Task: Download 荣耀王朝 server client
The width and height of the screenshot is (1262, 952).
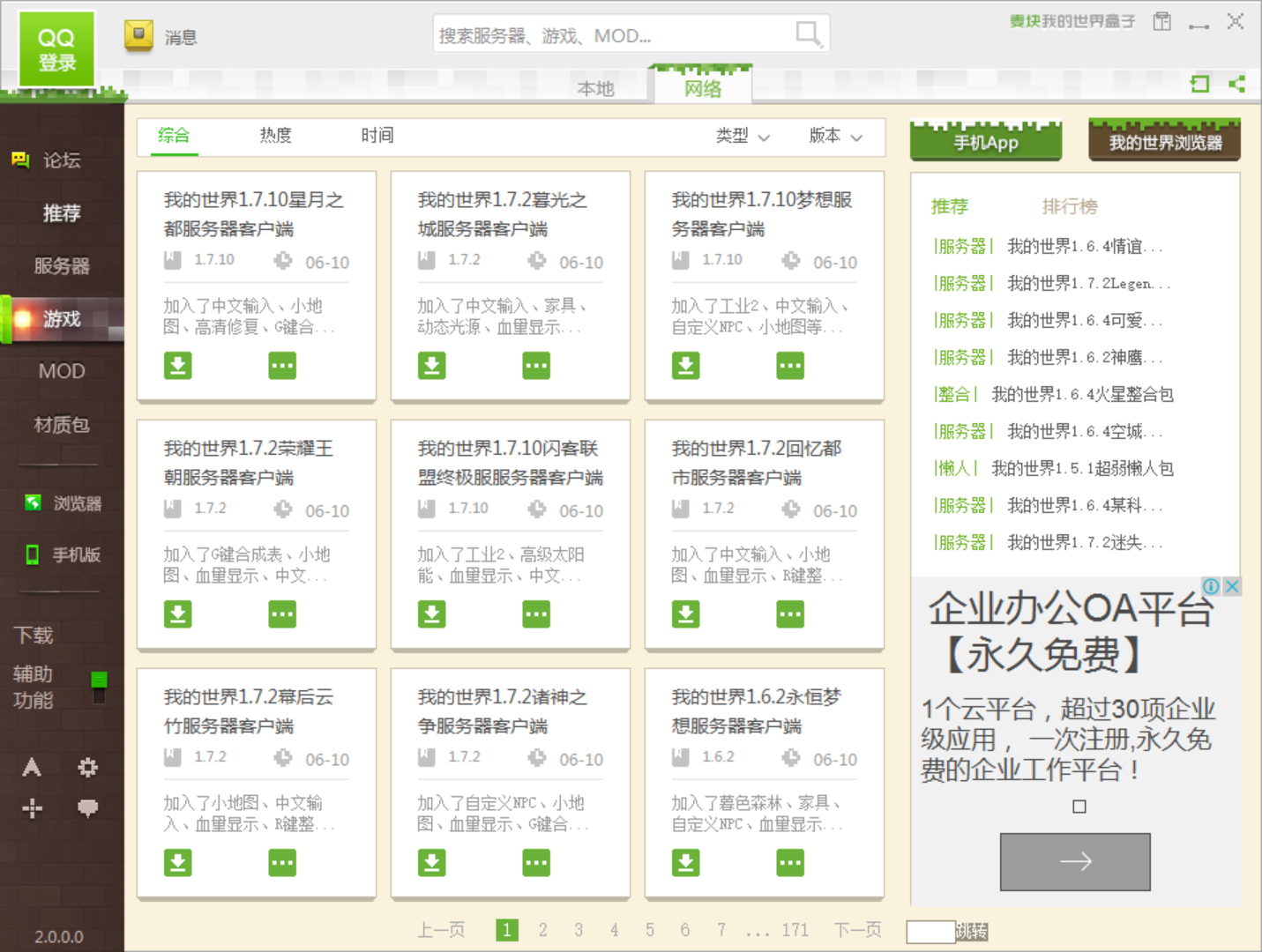Action: [177, 614]
